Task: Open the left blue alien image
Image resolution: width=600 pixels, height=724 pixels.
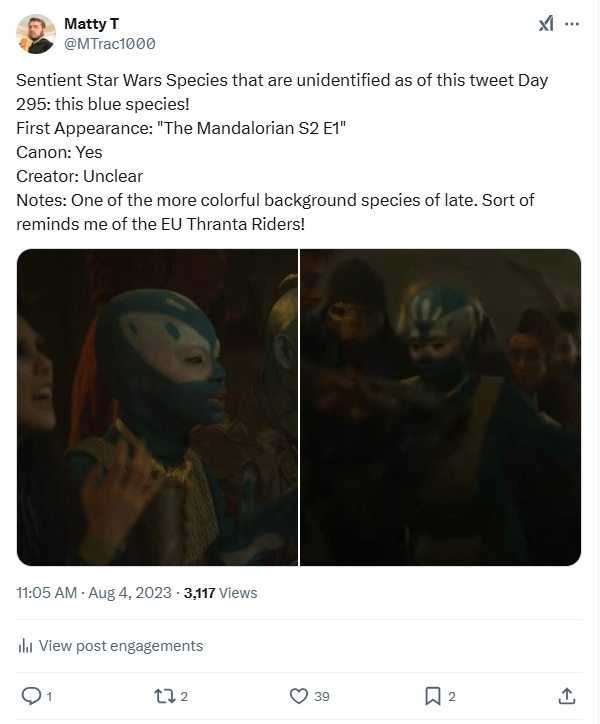Action: pos(157,407)
